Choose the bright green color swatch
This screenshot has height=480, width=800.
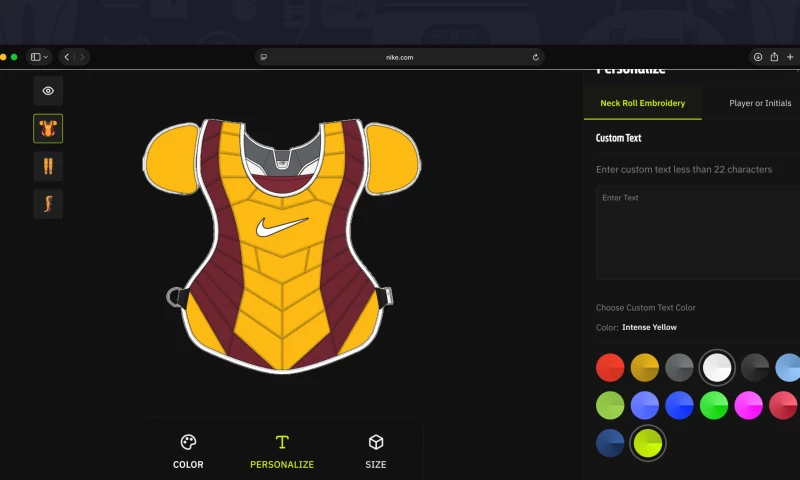[714, 405]
